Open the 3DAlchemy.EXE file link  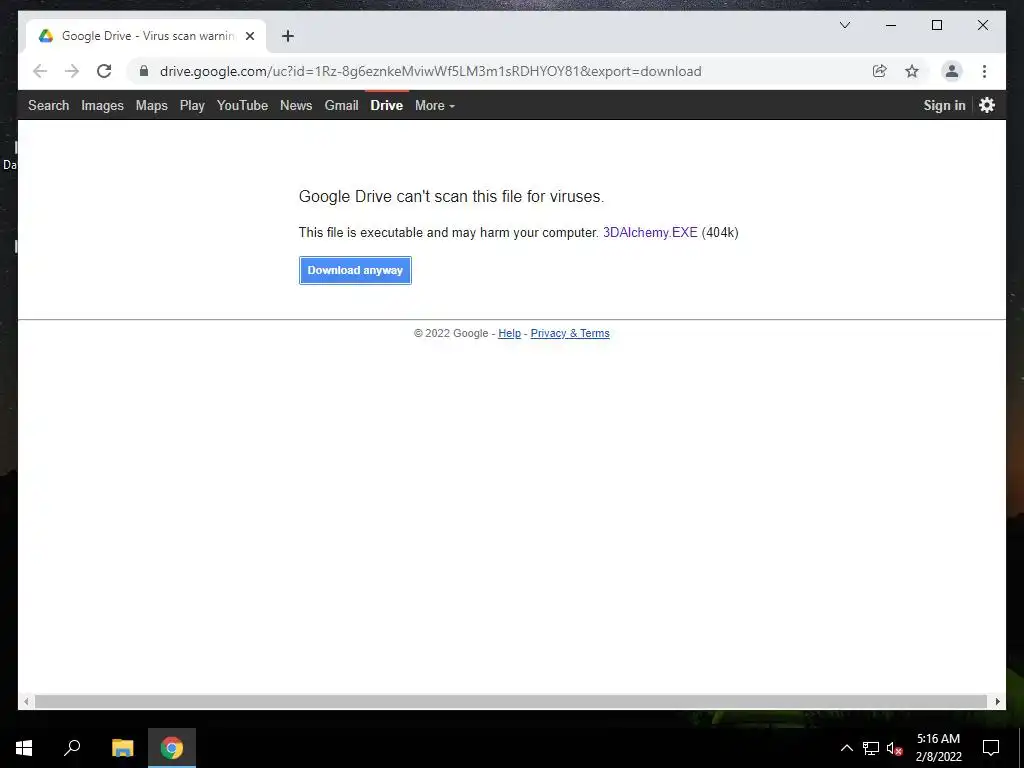[x=650, y=232]
